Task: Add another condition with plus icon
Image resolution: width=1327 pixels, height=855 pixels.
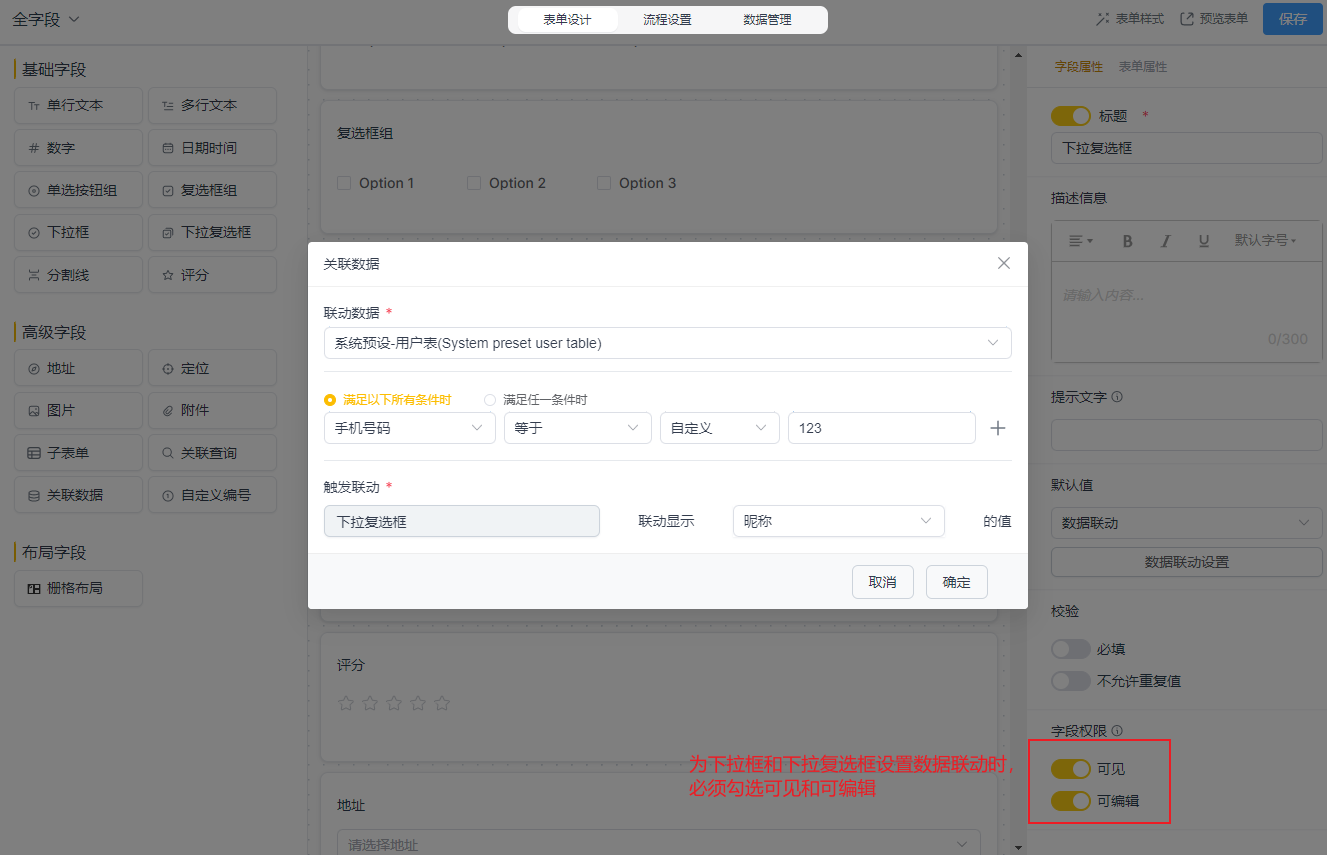Action: tap(997, 428)
